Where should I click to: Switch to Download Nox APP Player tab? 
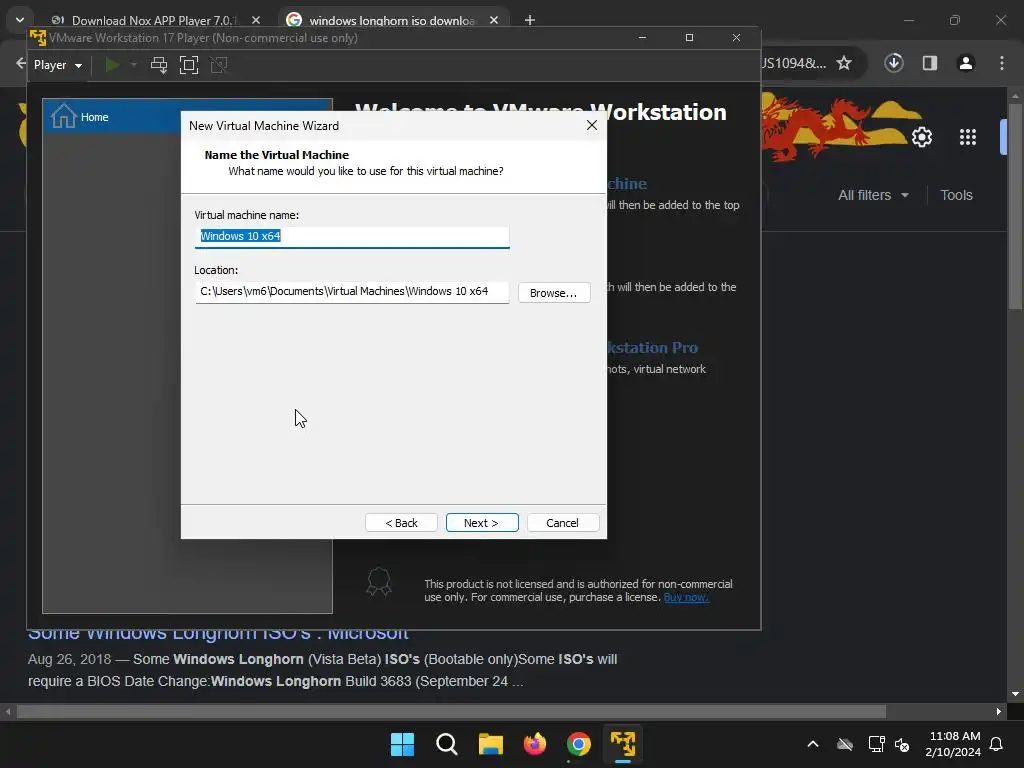155,20
